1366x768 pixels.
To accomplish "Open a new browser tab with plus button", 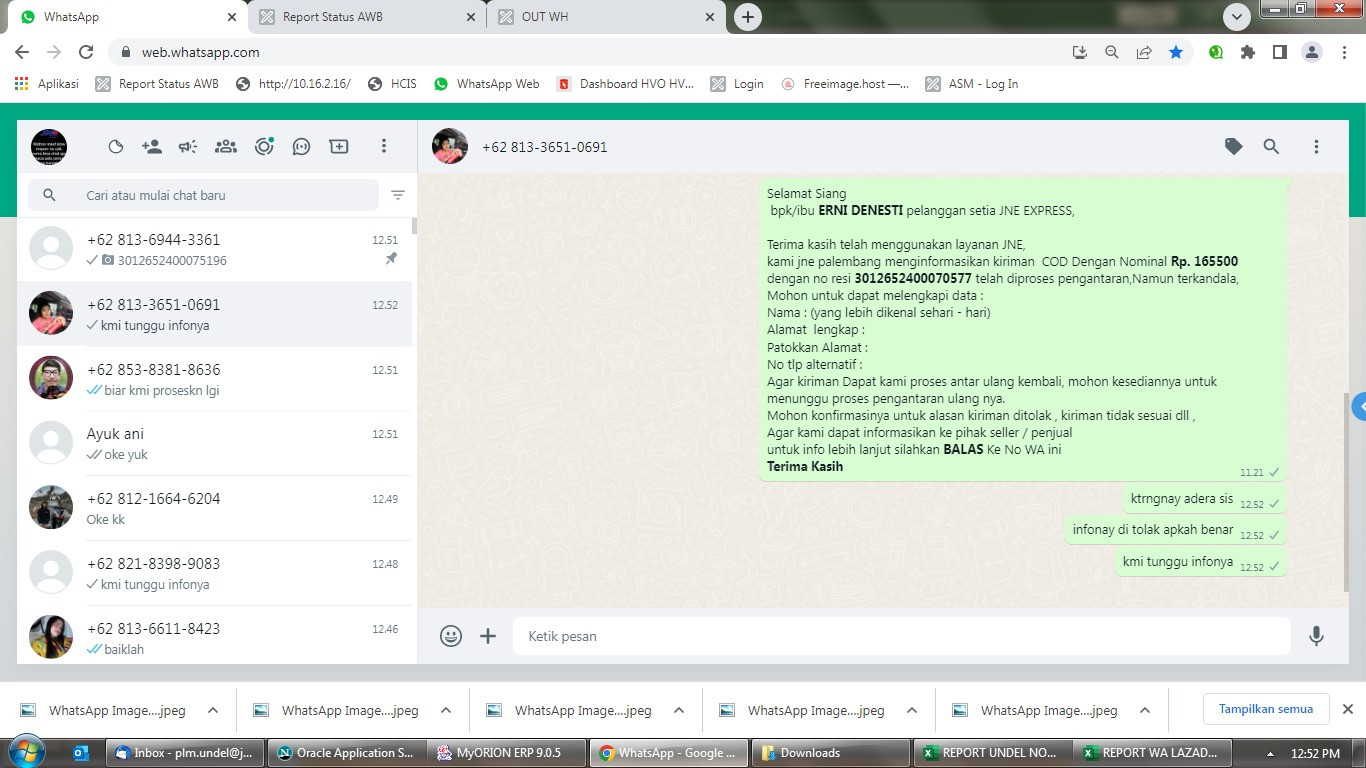I will pos(747,17).
